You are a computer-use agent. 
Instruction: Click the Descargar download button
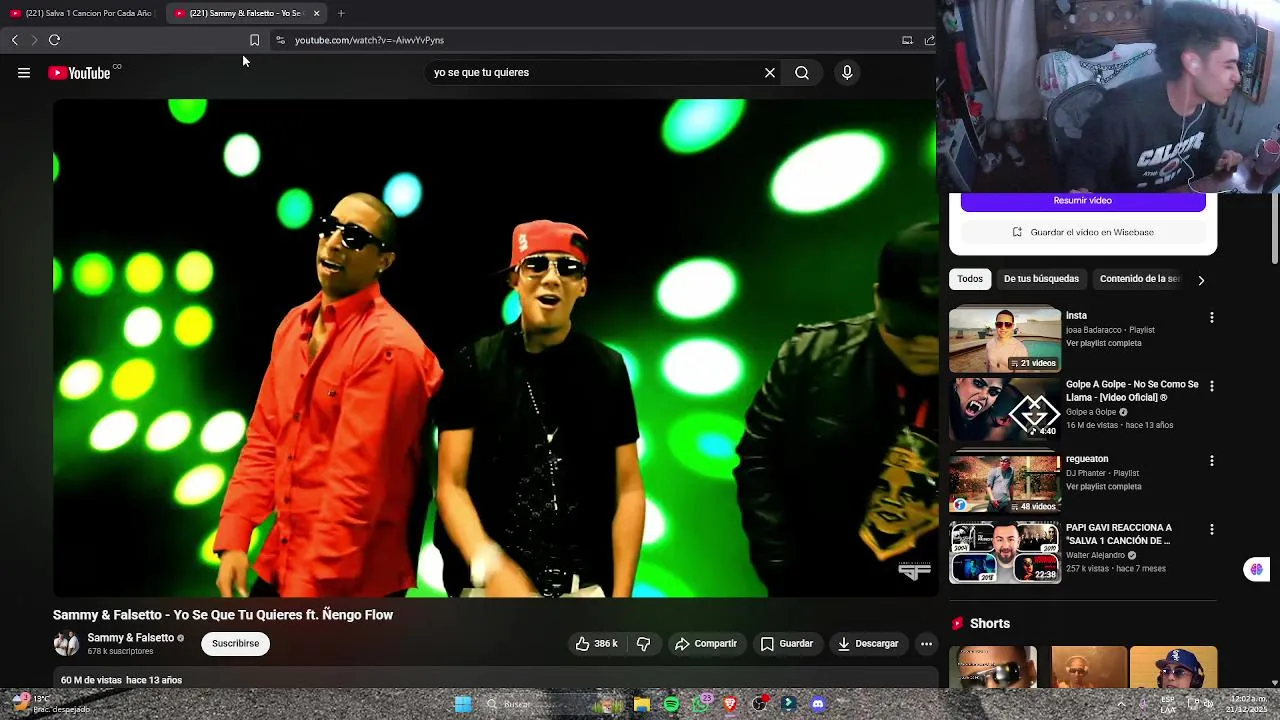(x=868, y=644)
